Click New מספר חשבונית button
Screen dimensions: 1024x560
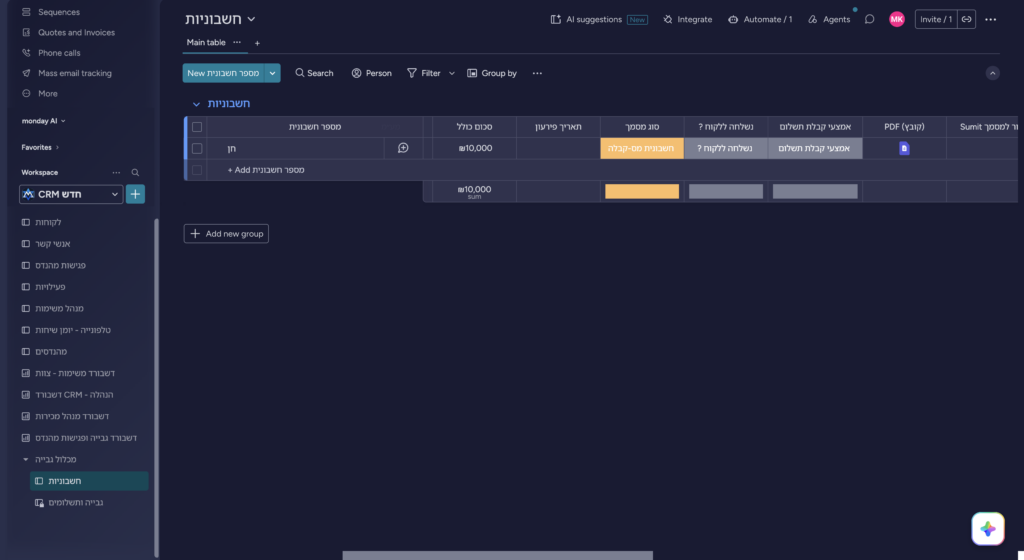tap(223, 73)
